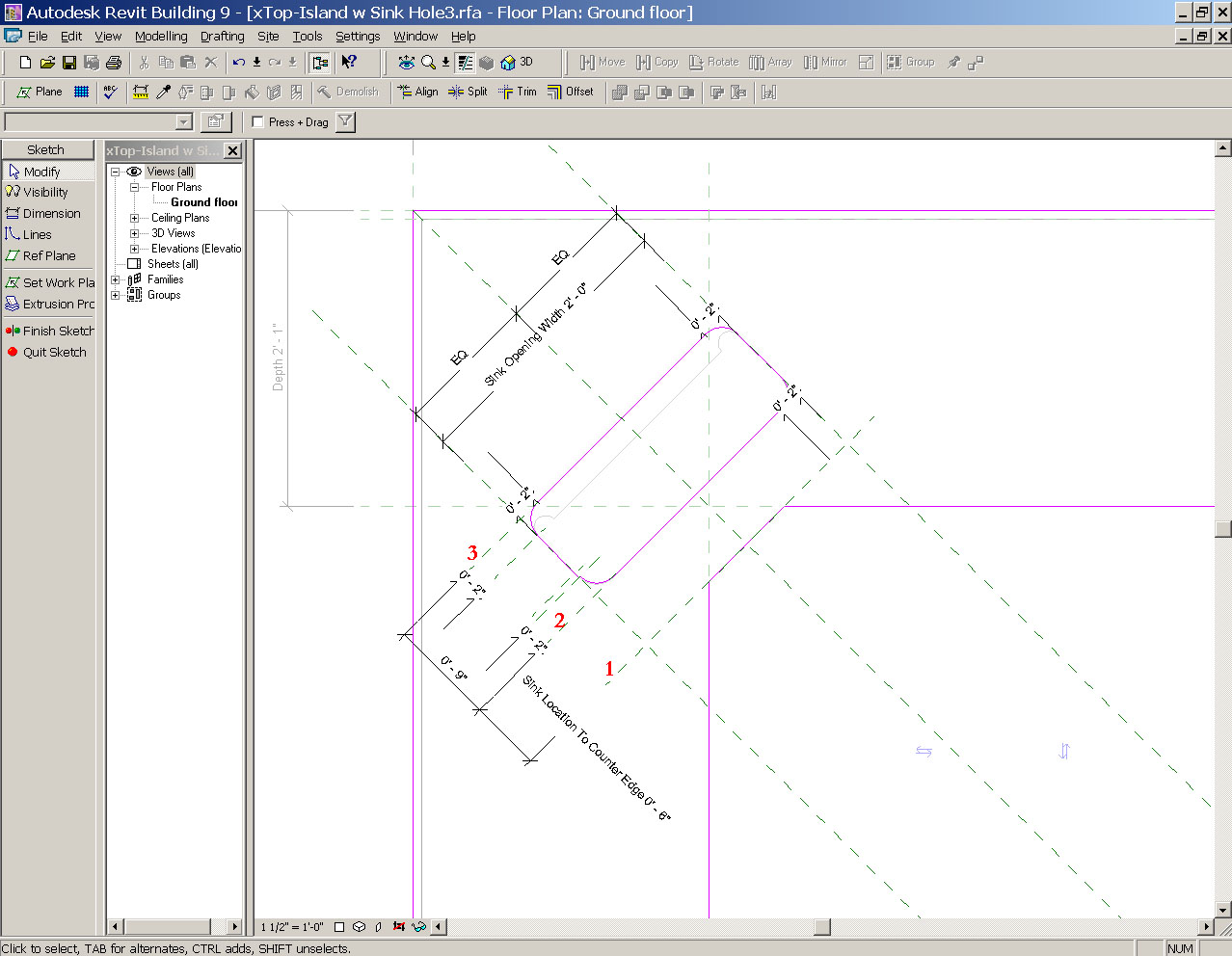Activate the Trim tool

tap(518, 92)
